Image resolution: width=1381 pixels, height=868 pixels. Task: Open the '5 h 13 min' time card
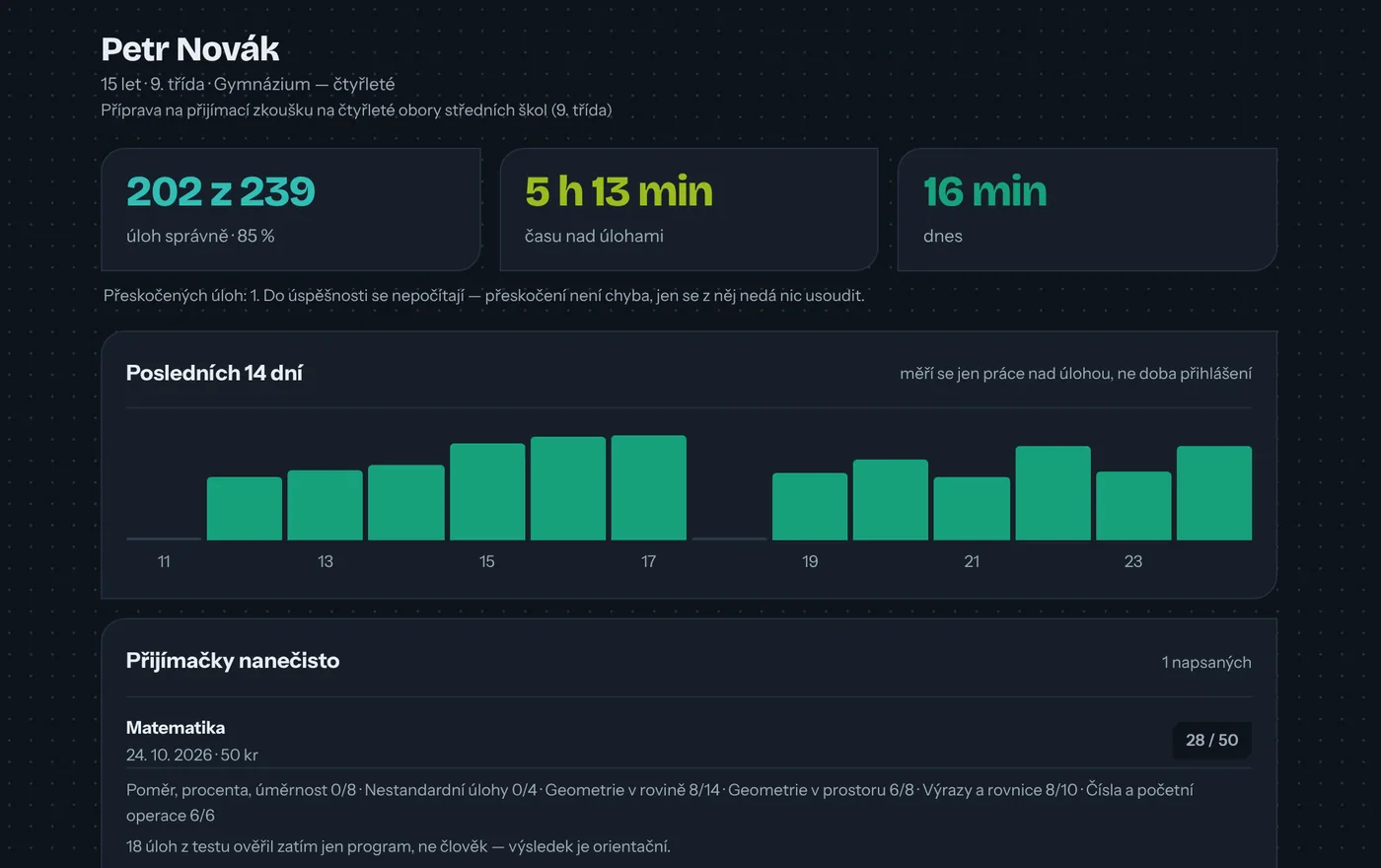[689, 209]
